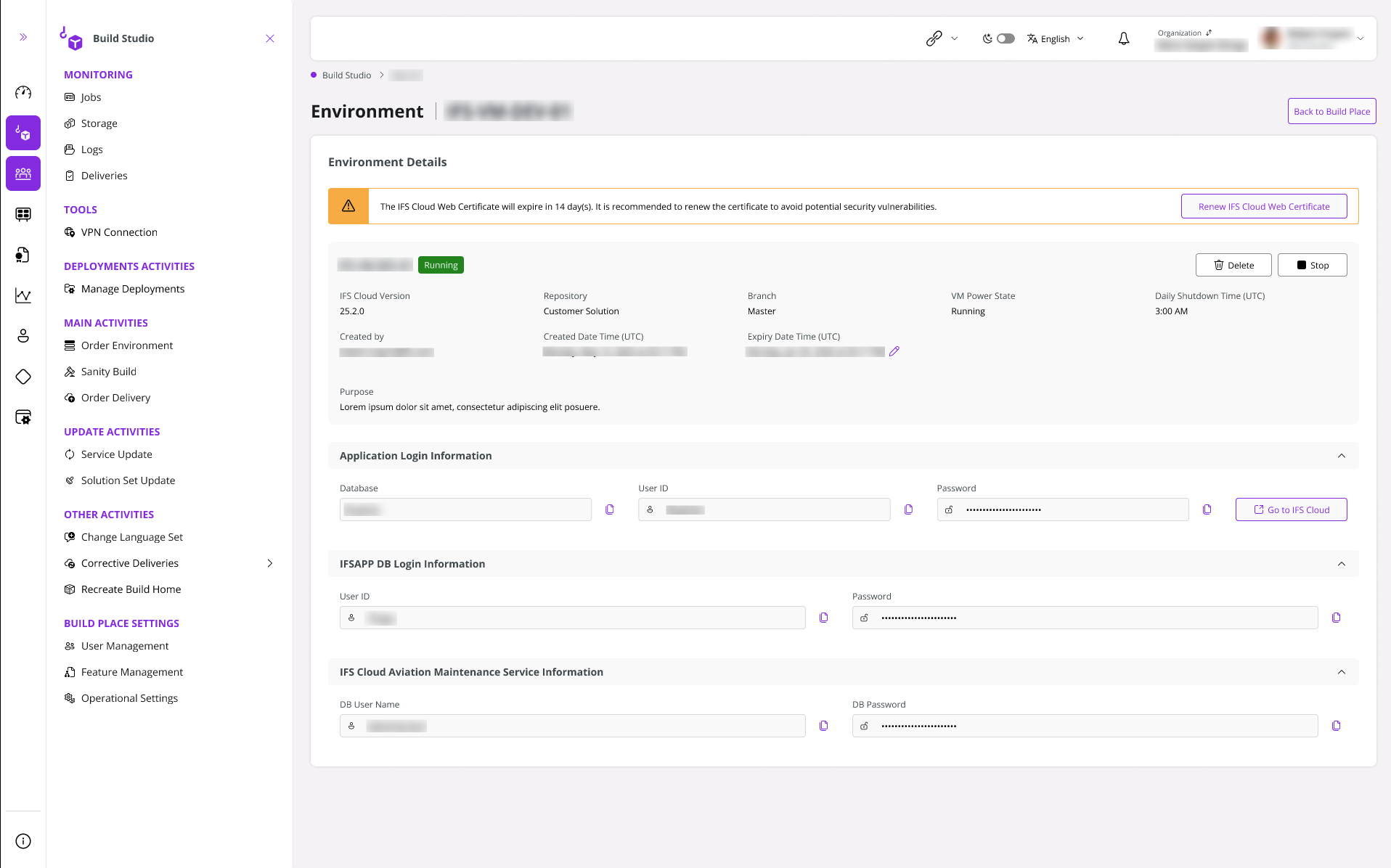The image size is (1391, 868).
Task: Click the Database input field
Action: pos(465,509)
